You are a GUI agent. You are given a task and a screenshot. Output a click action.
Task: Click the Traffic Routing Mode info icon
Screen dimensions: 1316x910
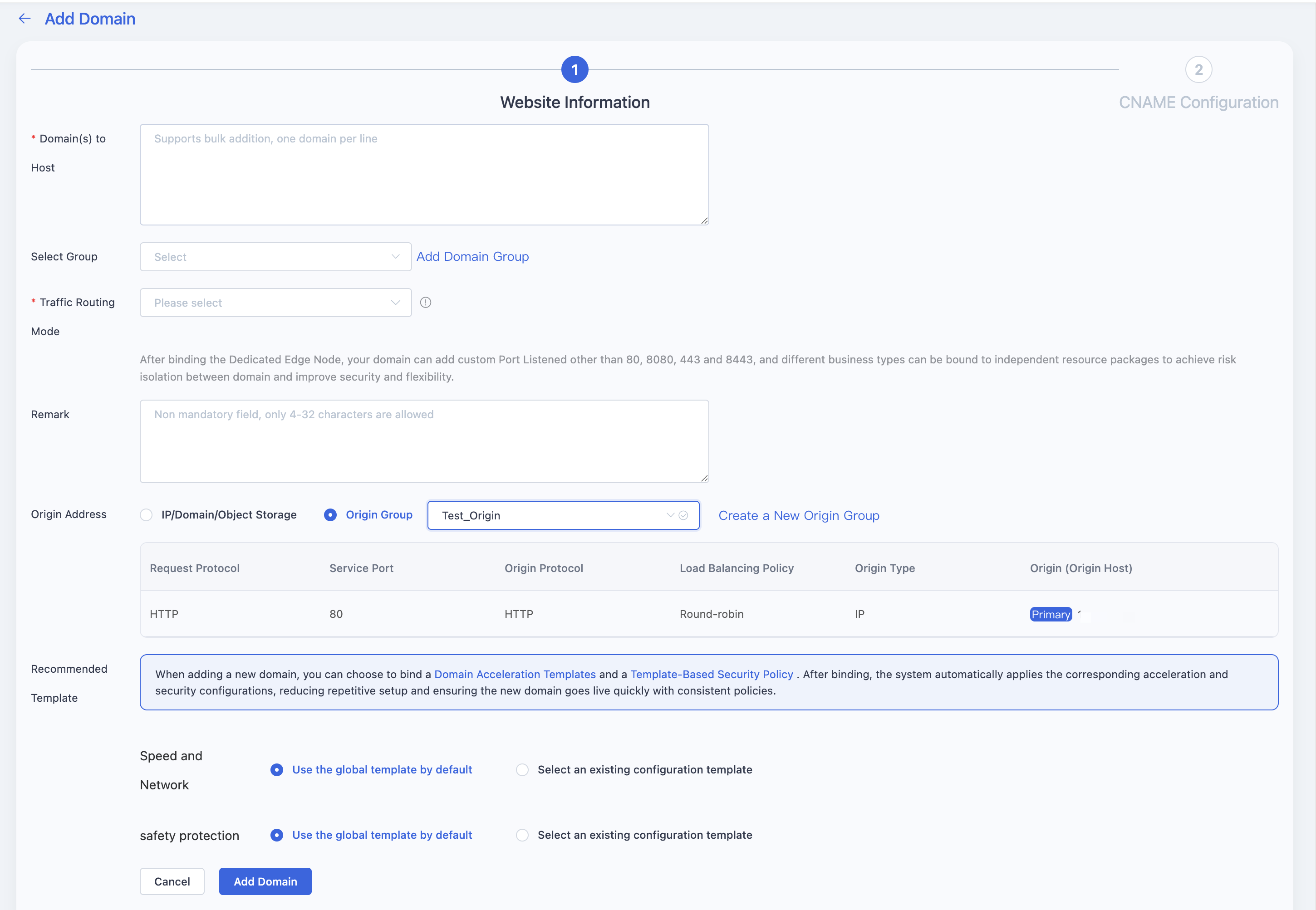pos(425,302)
